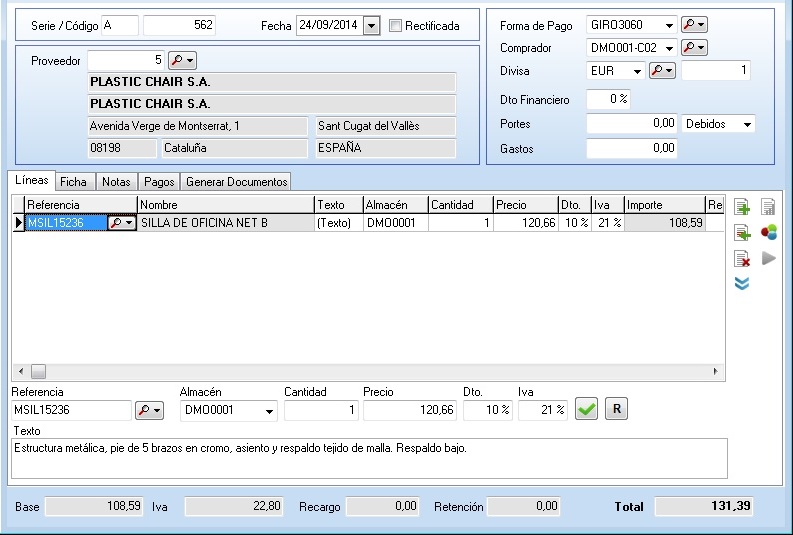Open the Generar Documentos tab
The width and height of the screenshot is (793, 535).
(237, 182)
